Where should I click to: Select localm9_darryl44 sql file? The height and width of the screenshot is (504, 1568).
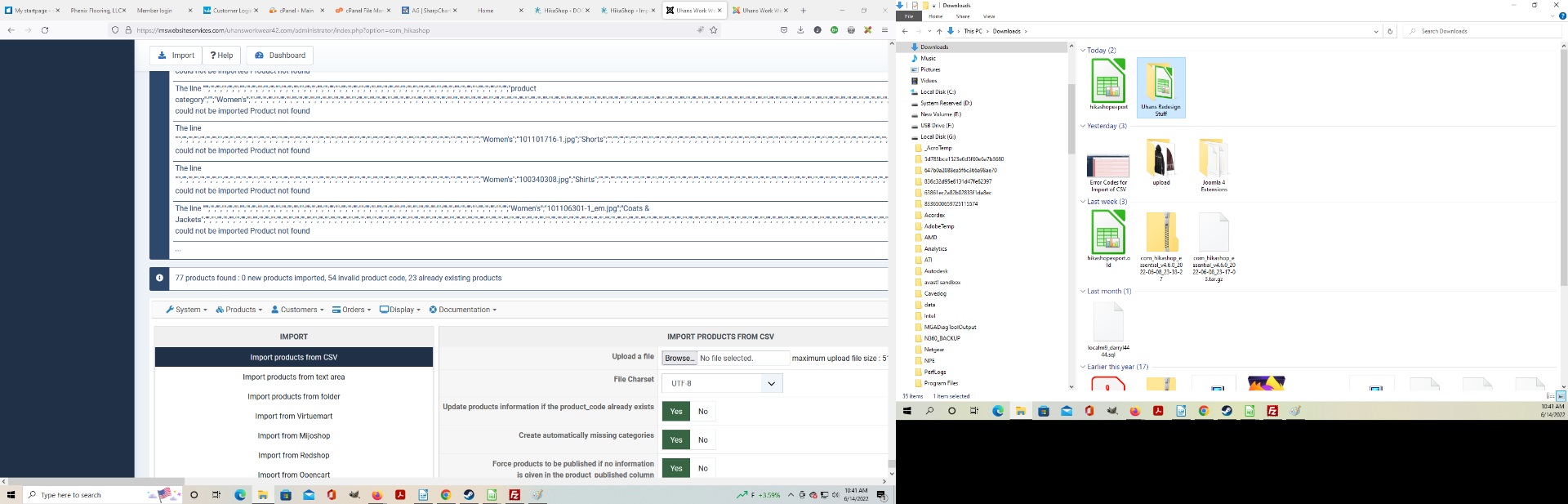(1108, 329)
